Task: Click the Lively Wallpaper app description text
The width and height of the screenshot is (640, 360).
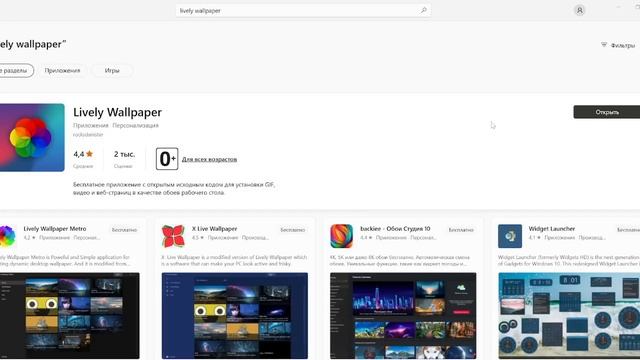Action: 174,189
